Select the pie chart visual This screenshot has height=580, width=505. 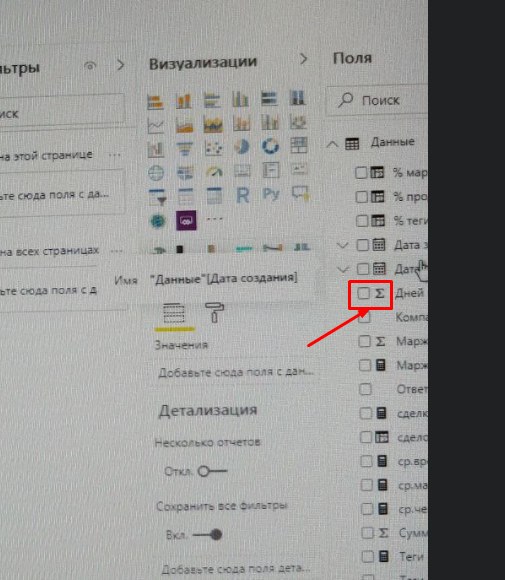tap(242, 147)
